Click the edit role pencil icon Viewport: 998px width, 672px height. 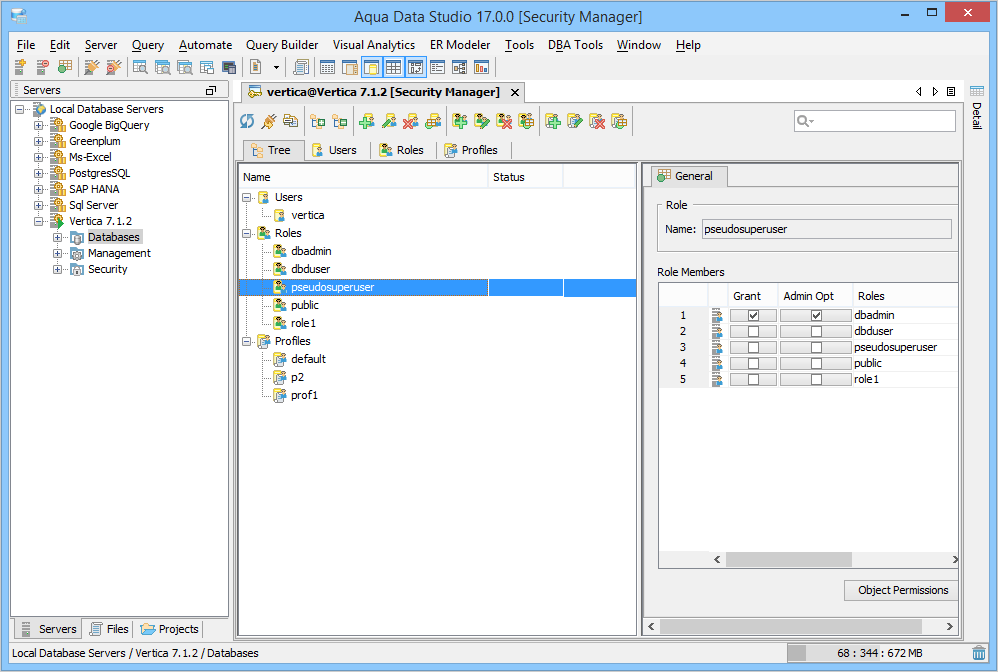pyautogui.click(x=482, y=121)
